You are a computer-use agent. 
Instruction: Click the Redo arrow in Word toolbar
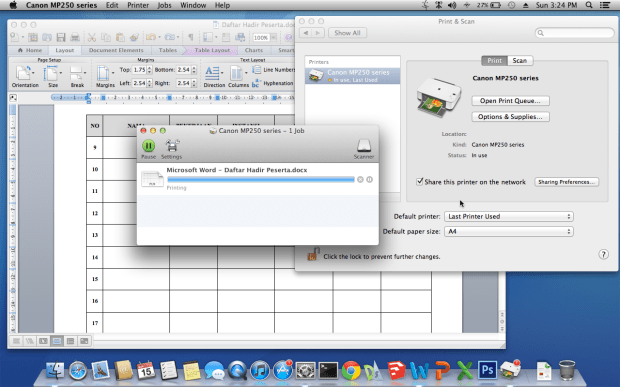tap(169, 37)
